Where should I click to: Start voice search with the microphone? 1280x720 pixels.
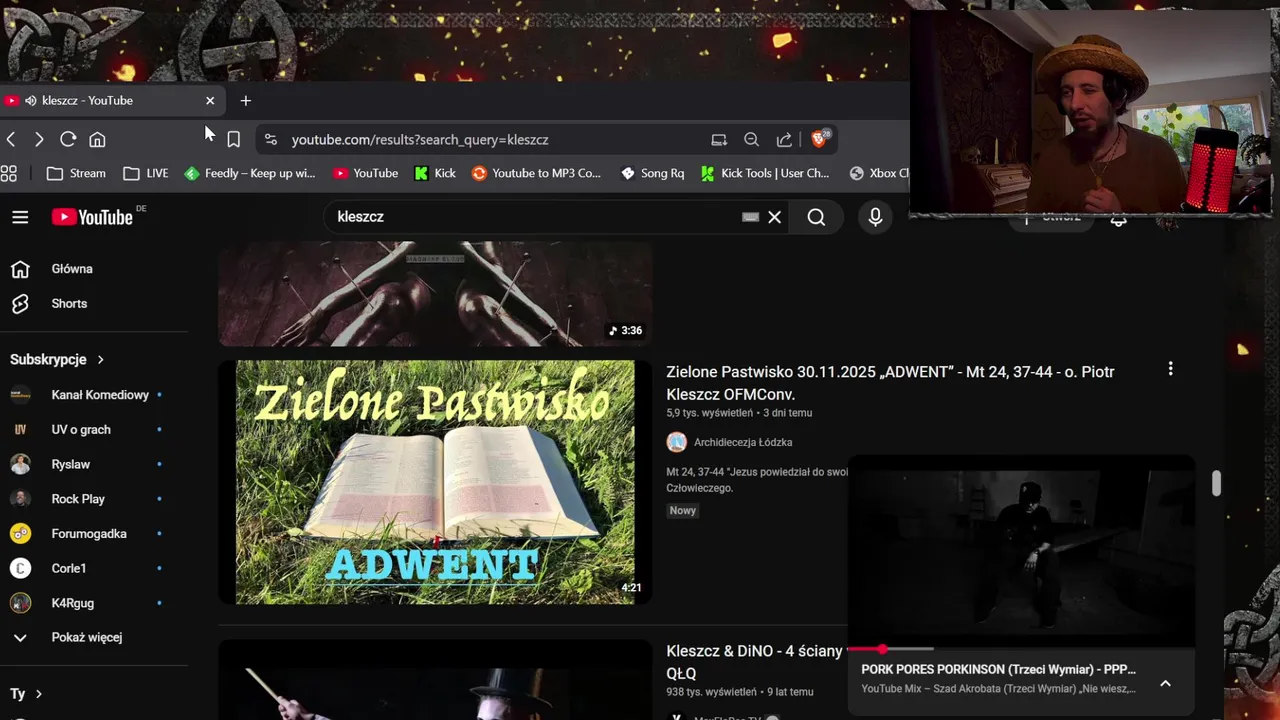coord(875,217)
